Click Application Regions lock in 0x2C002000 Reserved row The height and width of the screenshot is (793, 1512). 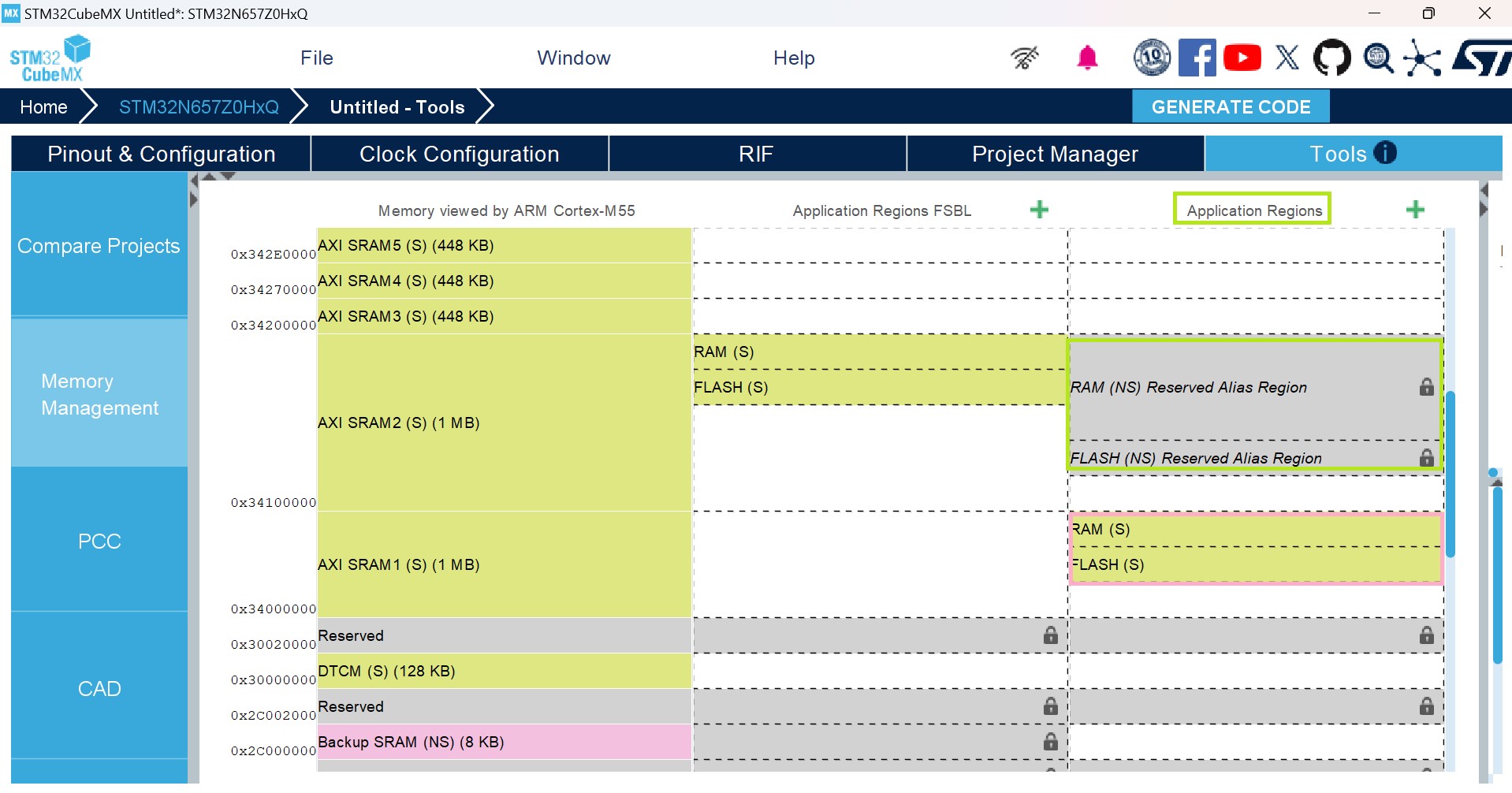click(1427, 706)
